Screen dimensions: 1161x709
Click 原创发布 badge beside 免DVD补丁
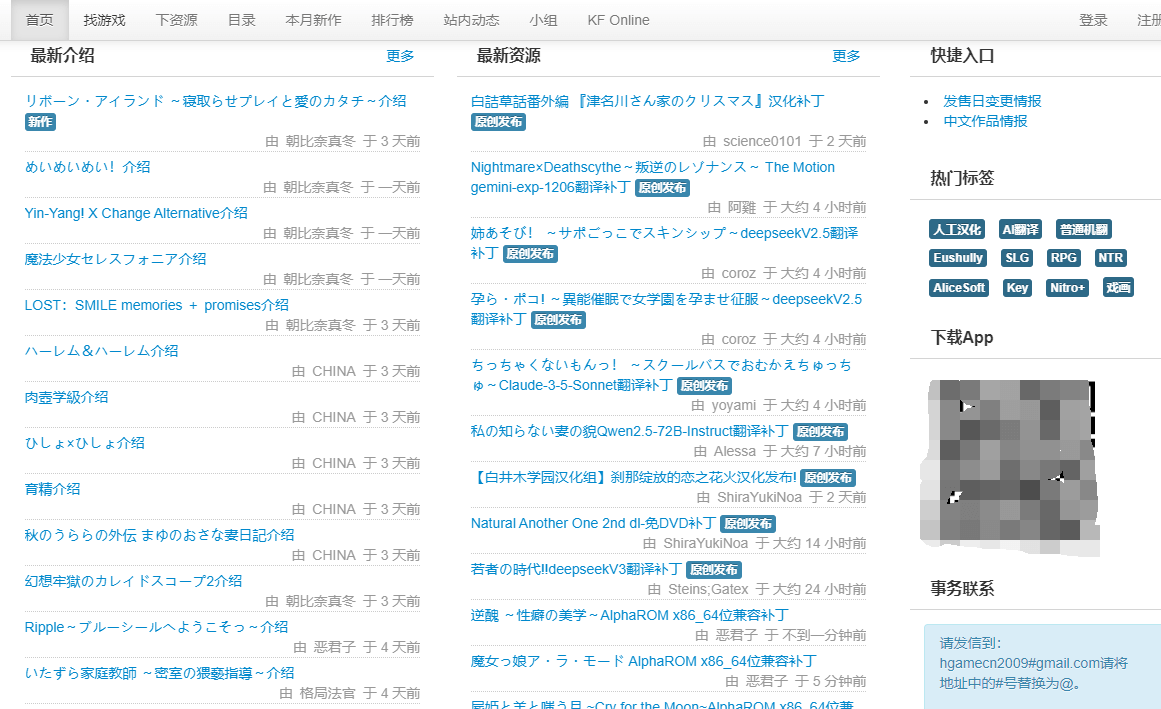click(748, 524)
